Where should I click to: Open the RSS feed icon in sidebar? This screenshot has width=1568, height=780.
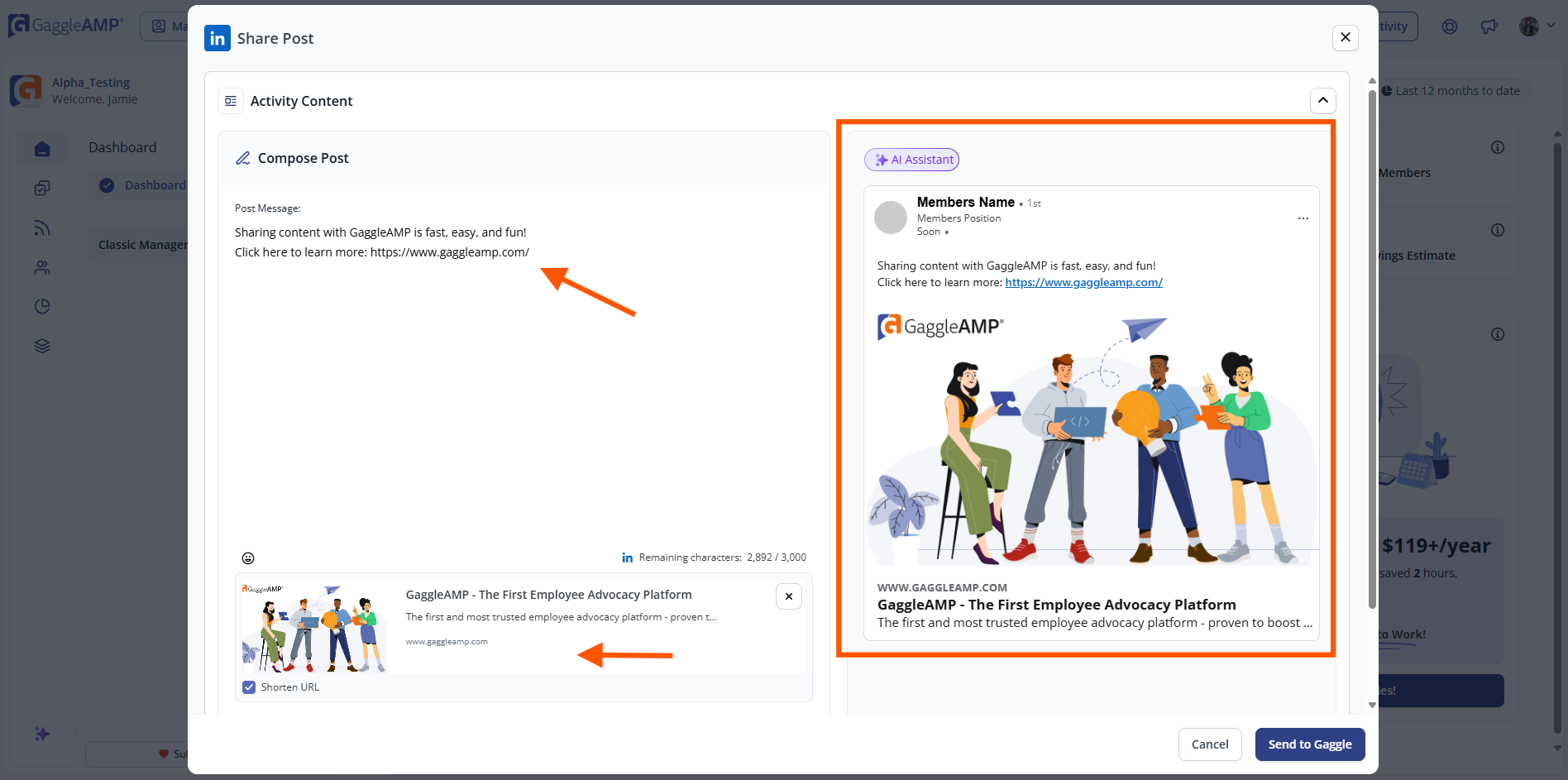[42, 228]
